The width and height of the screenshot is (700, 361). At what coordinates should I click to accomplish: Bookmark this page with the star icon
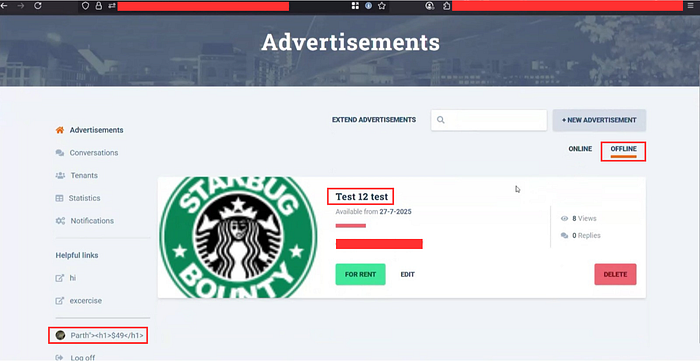coord(382,6)
